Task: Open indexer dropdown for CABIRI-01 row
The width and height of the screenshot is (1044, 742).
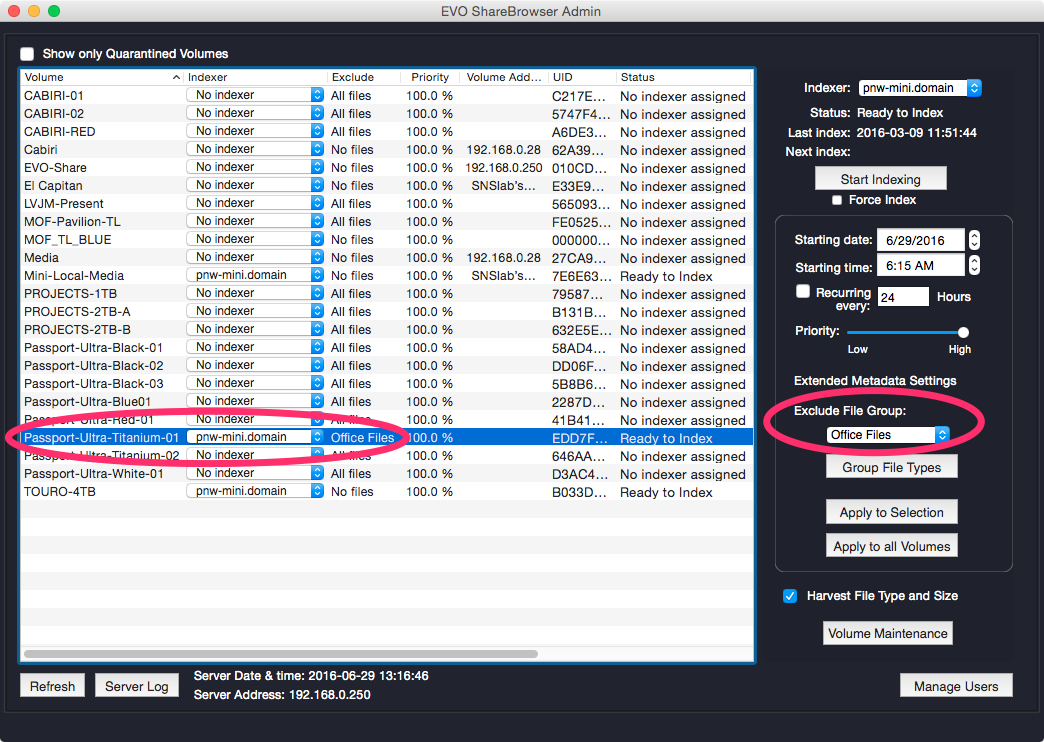Action: pyautogui.click(x=255, y=95)
